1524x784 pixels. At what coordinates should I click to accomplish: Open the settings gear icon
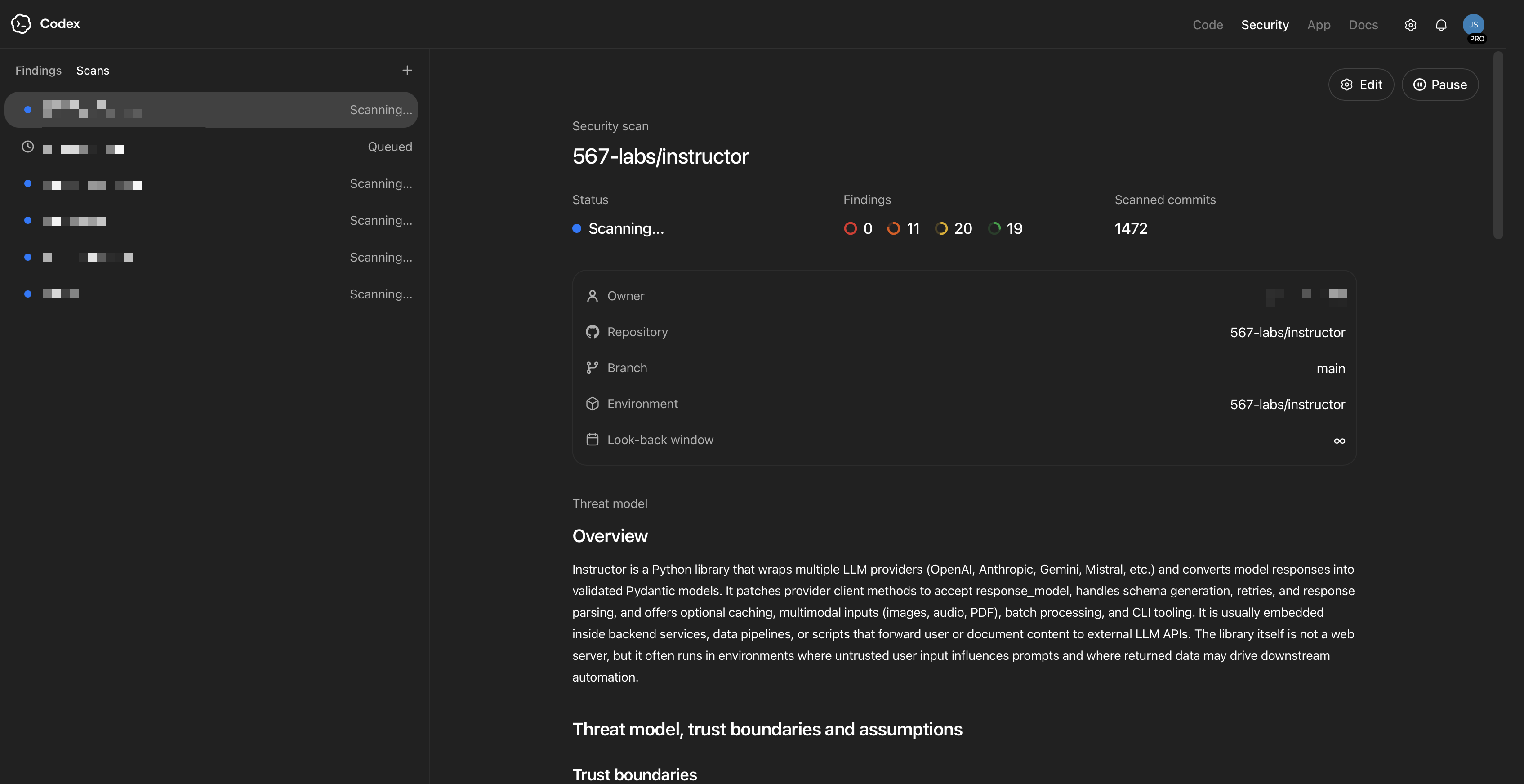pyautogui.click(x=1410, y=25)
